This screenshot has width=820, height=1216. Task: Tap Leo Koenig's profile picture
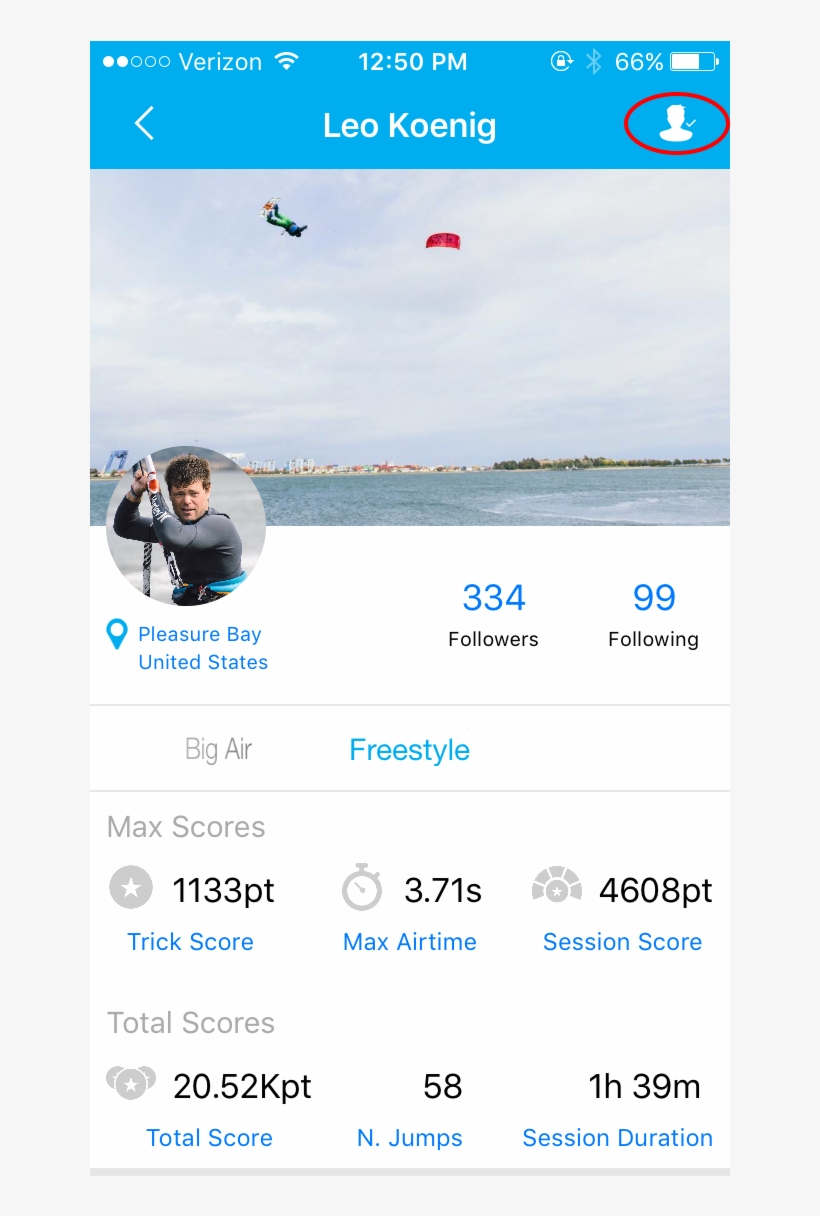pos(186,526)
